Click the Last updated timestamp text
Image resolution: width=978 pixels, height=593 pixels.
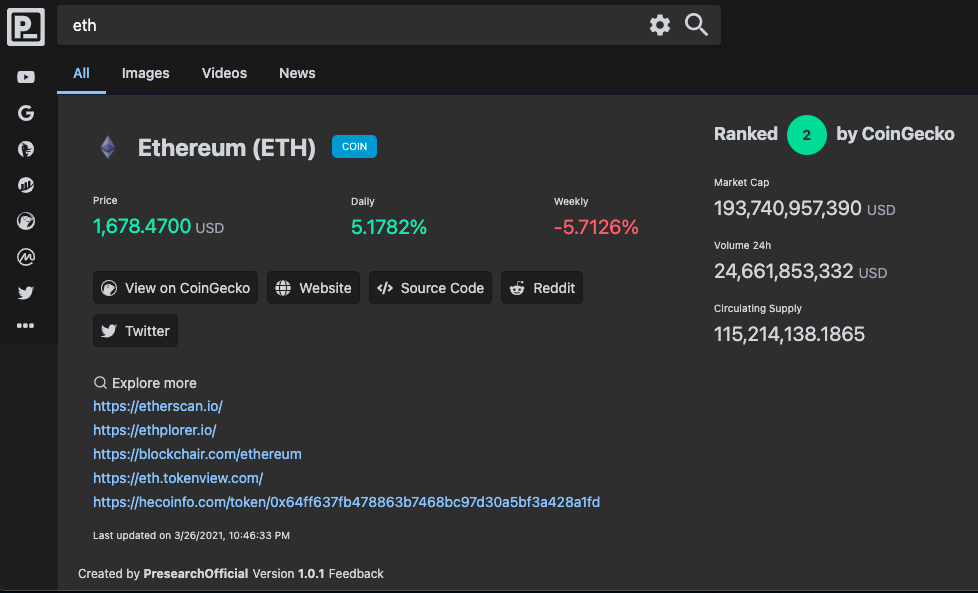coord(191,536)
